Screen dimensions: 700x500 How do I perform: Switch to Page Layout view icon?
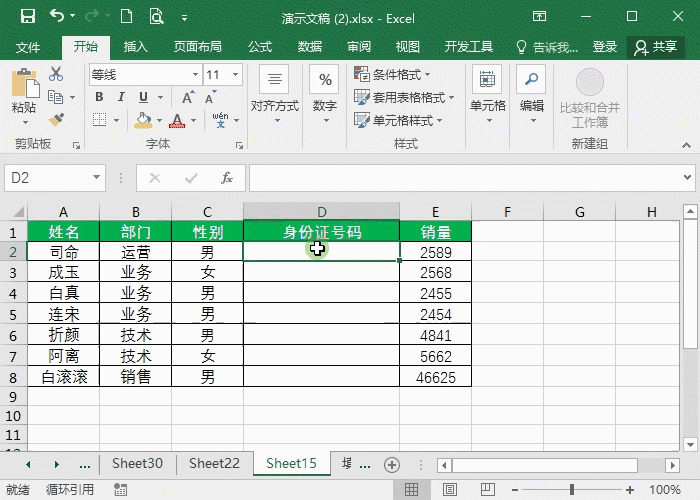click(450, 490)
